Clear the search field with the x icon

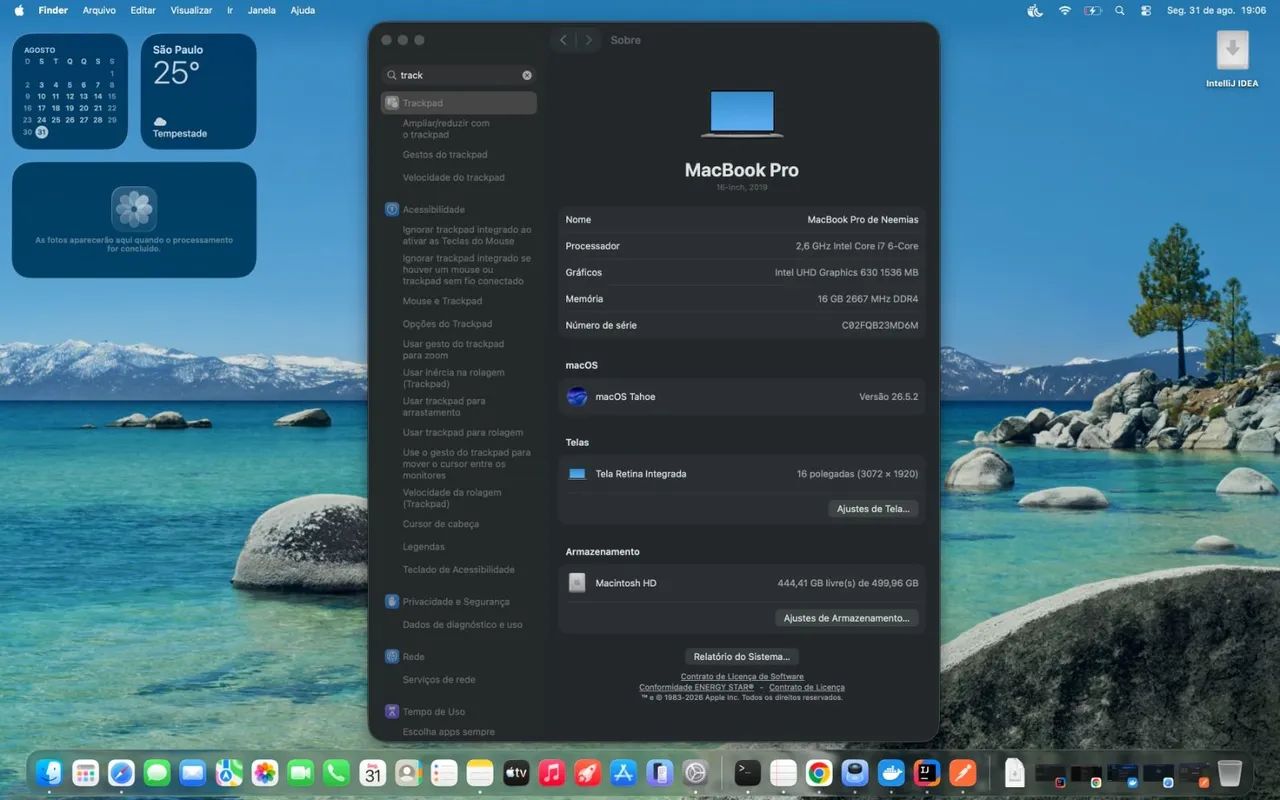coord(527,75)
